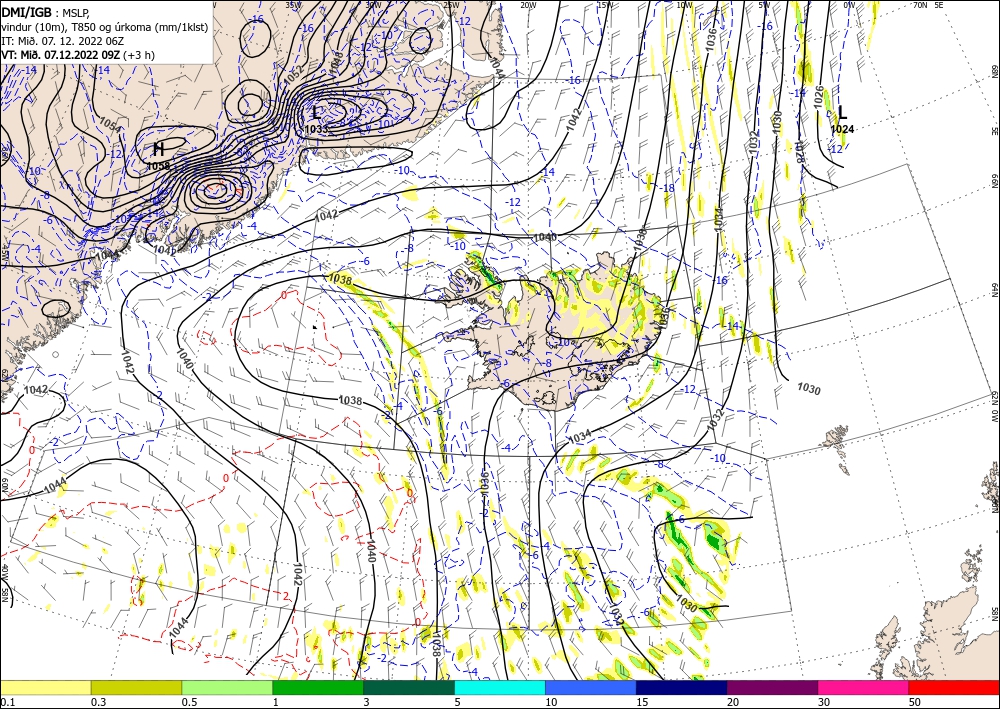Viewport: 1000px width, 709px height.
Task: Click the 'L' symbol above 1024
Action: [x=842, y=113]
